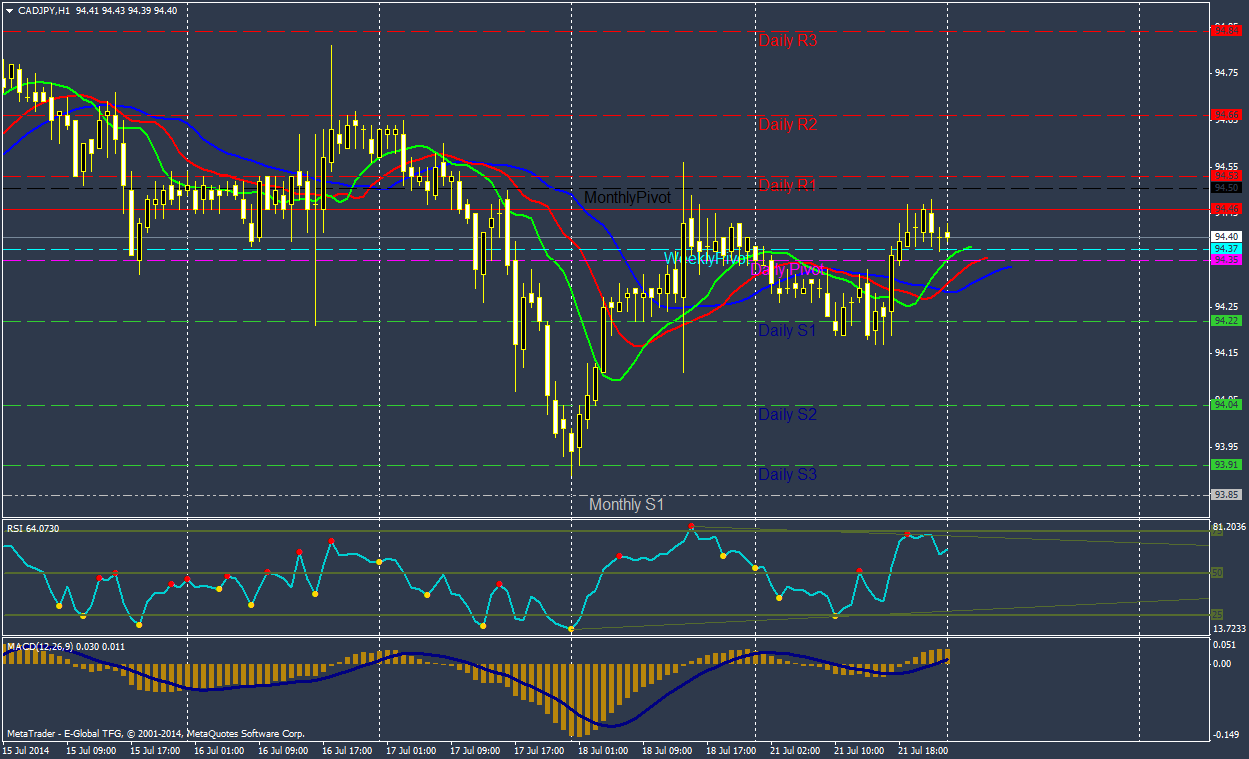Click the RSI 64.0730 indicator label
Screen dimensions: 1249x759
click(x=33, y=528)
